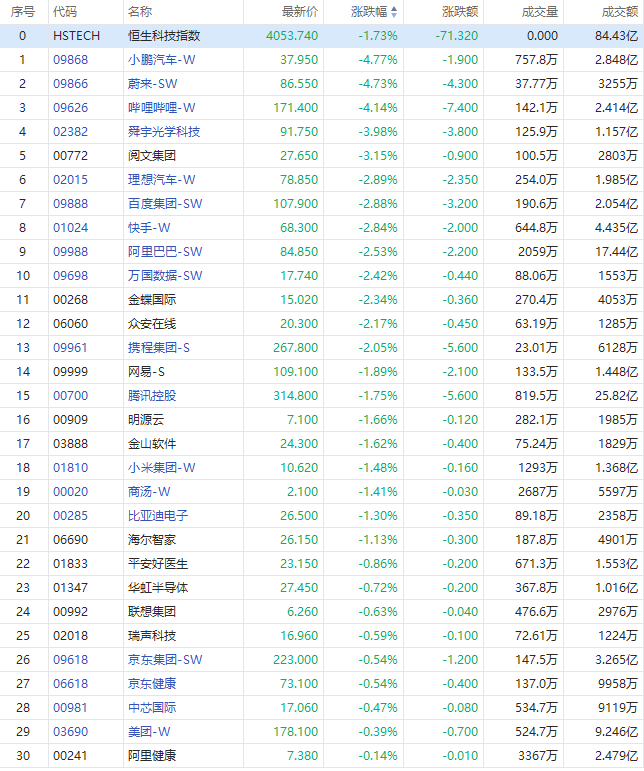Select the 联想集团 row name
This screenshot has height=771, width=644.
tap(152, 612)
